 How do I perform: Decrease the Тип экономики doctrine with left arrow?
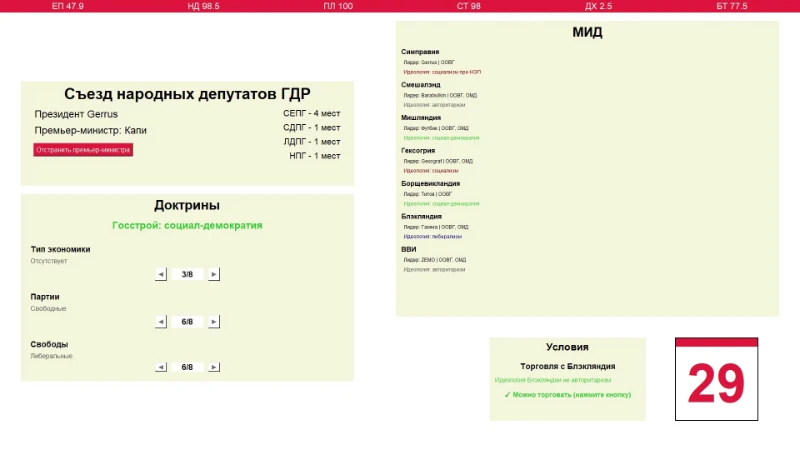(x=161, y=274)
